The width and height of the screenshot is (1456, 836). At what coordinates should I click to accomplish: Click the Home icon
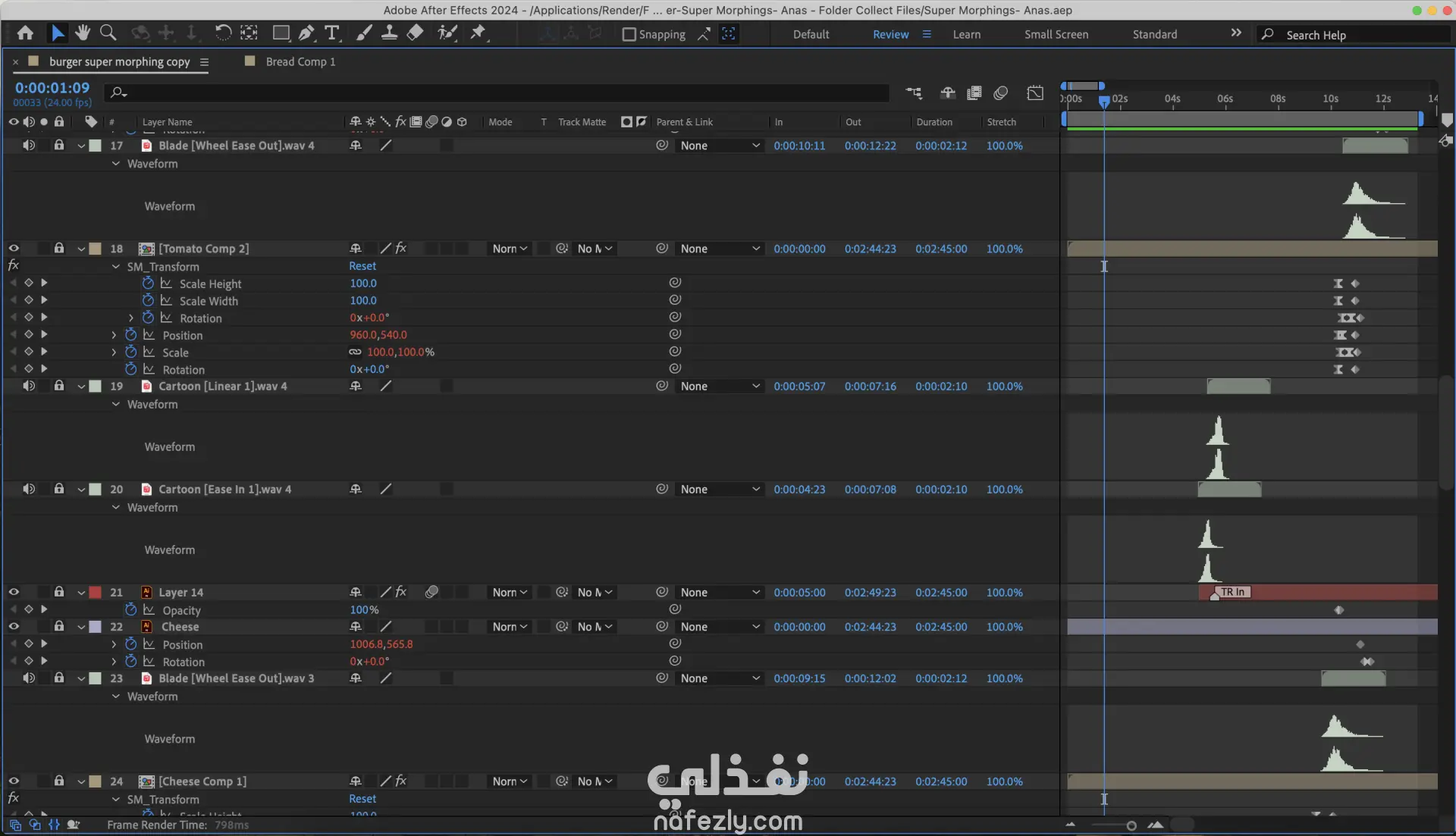[x=25, y=33]
